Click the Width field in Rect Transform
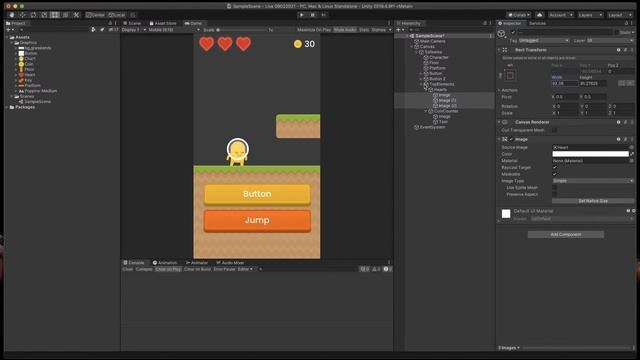640x360 pixels. (565, 83)
